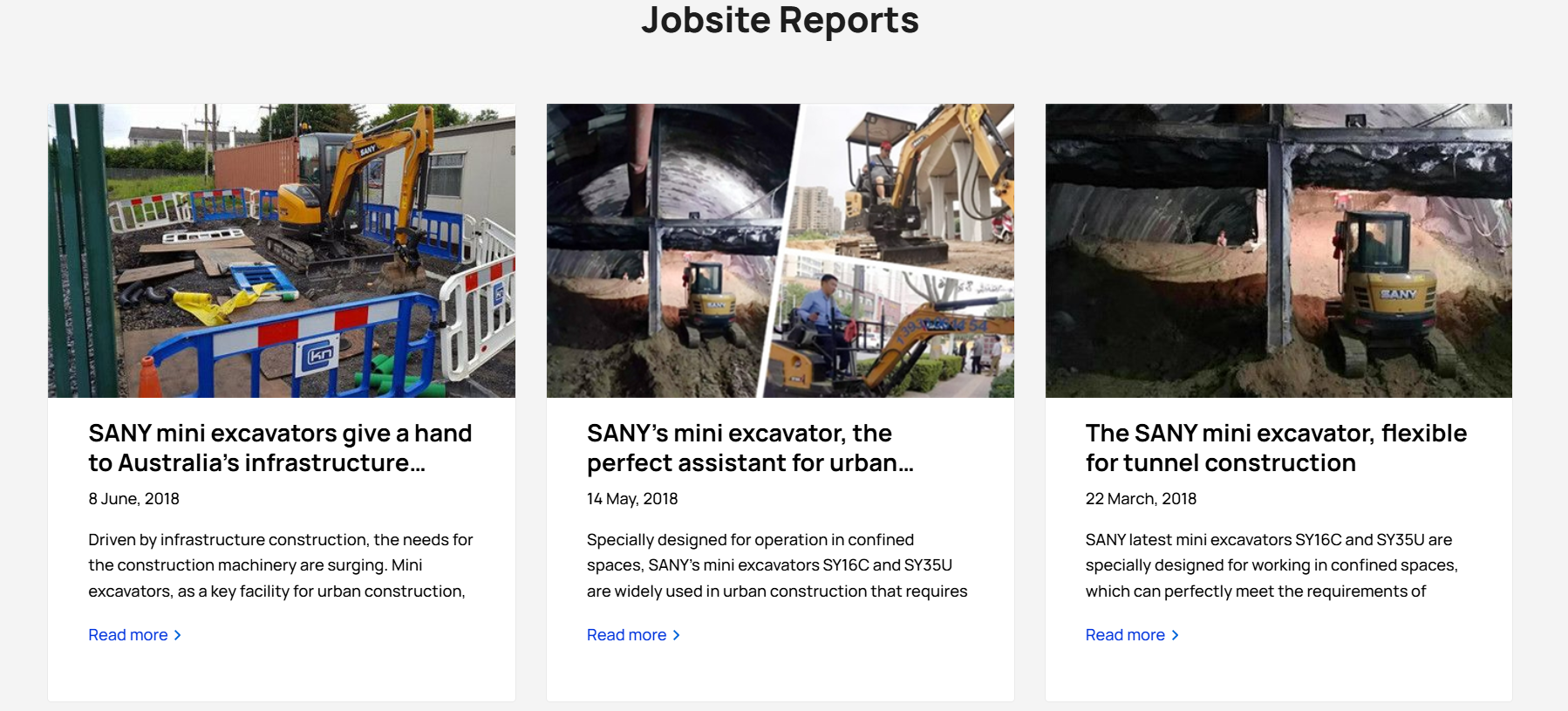
Task: Click the chevron arrow beside the Australia article's Read more
Action: click(x=178, y=635)
